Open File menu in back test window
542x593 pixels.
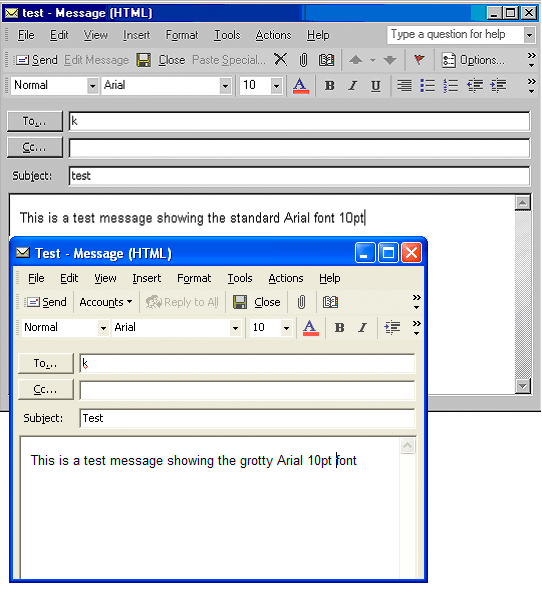coord(26,35)
